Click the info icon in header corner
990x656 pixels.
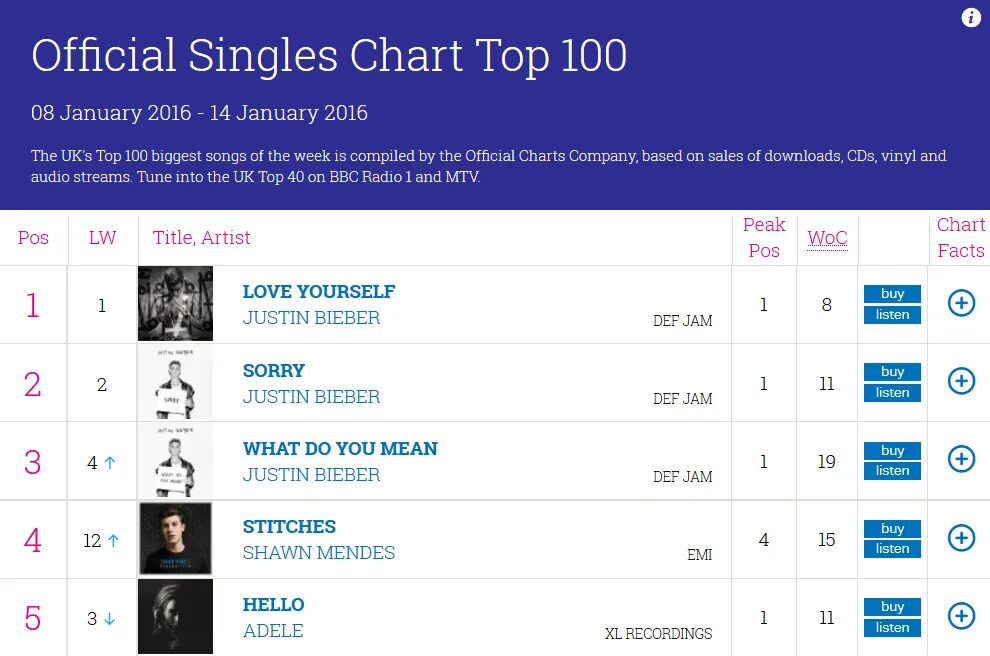[x=971, y=18]
